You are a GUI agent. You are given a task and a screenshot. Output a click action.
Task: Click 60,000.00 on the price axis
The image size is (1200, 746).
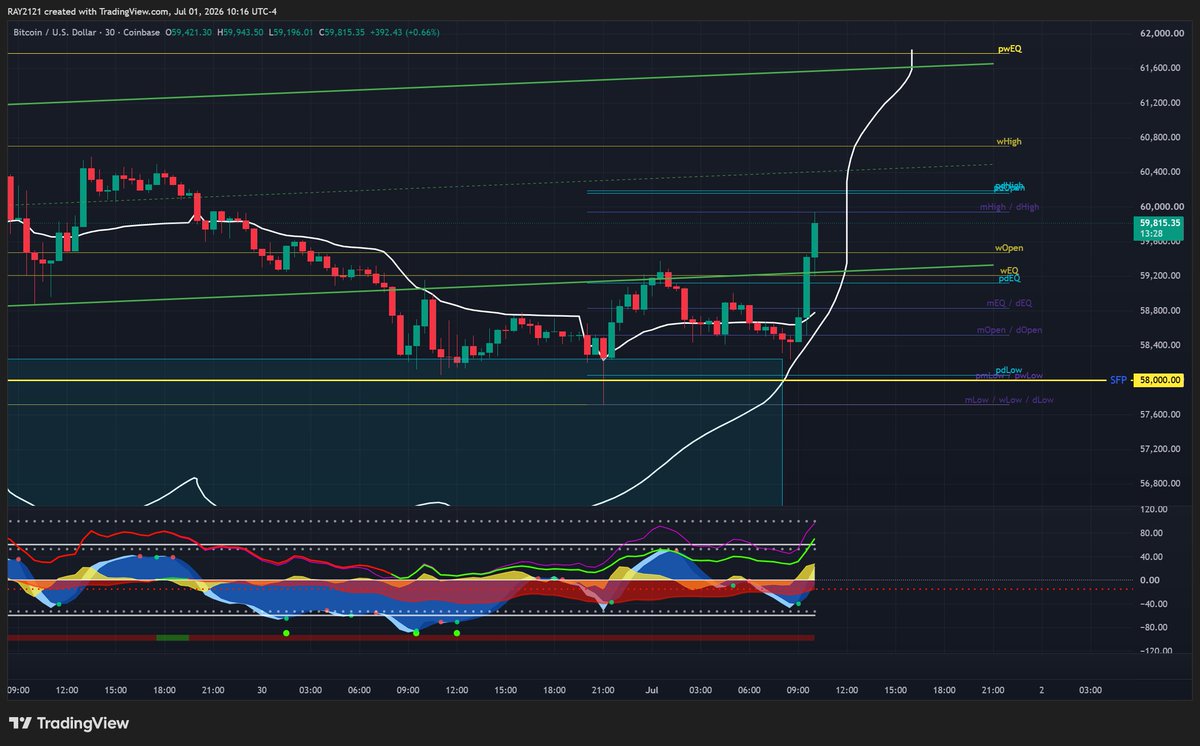pyautogui.click(x=1160, y=206)
